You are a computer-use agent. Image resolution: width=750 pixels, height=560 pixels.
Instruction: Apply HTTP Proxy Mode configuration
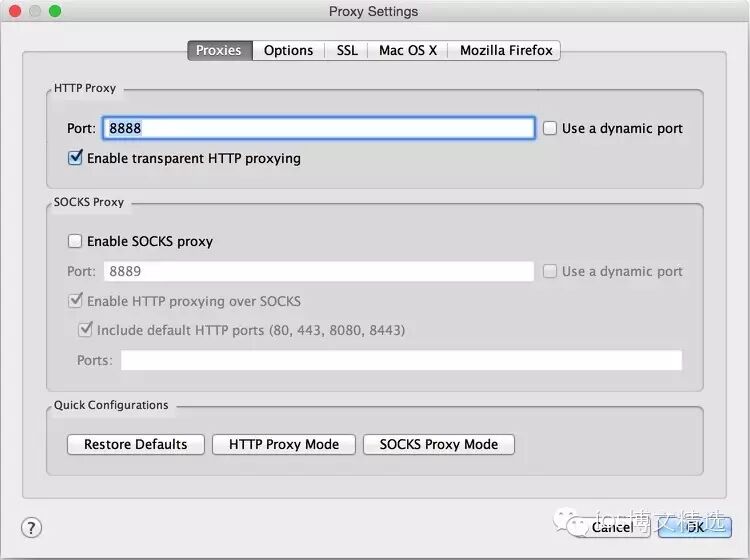[x=284, y=444]
